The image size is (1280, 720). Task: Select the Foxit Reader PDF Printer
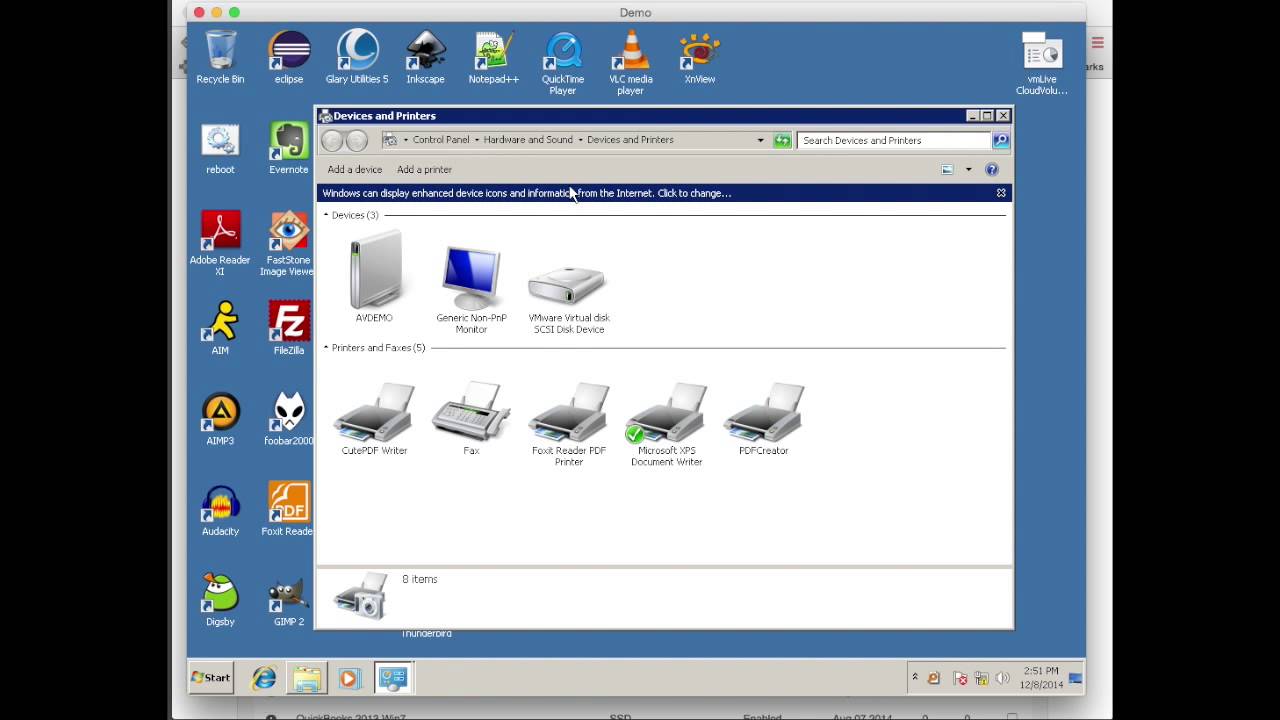(568, 423)
